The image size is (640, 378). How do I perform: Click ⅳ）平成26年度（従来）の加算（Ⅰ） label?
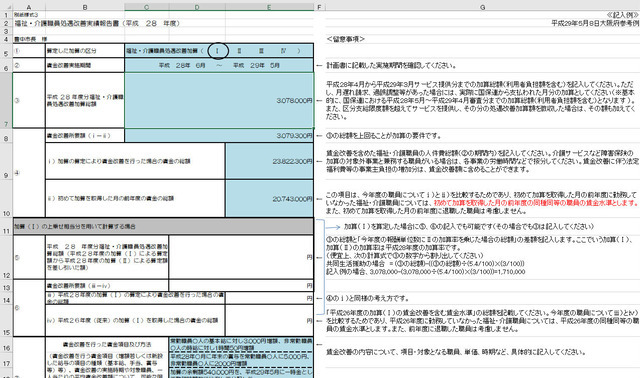click(135, 320)
